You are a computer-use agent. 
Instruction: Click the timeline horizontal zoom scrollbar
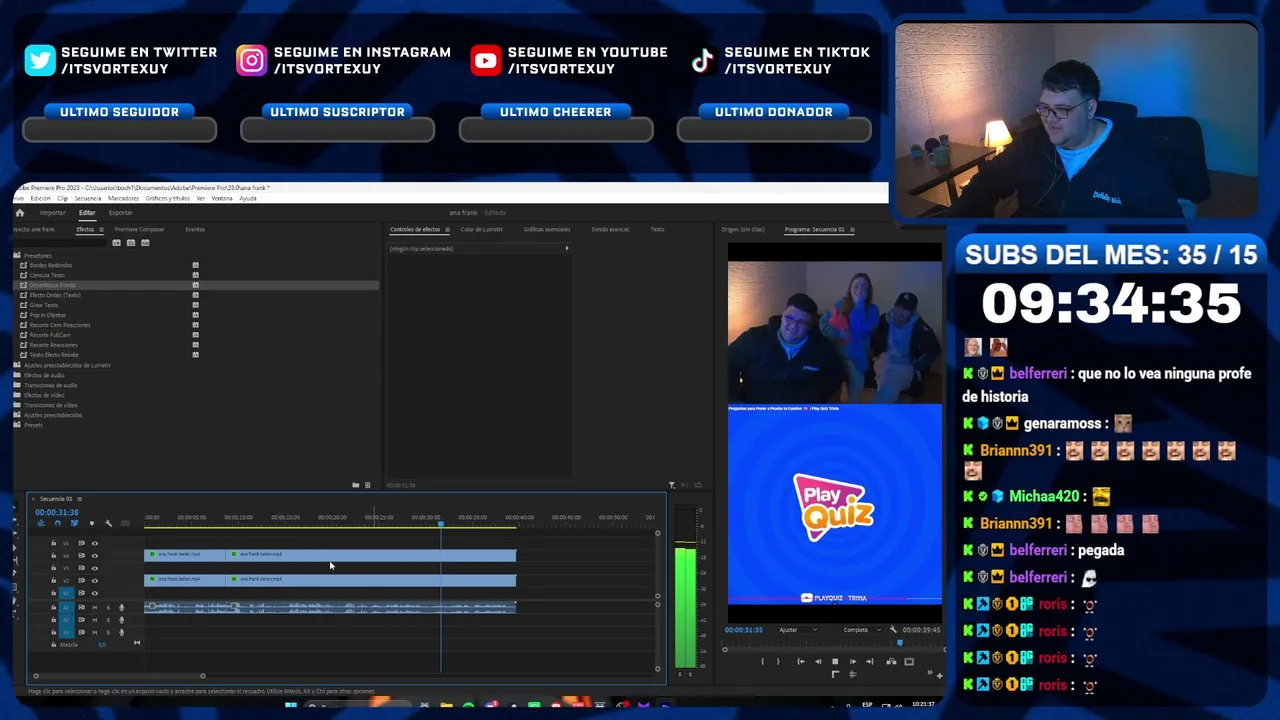(x=119, y=676)
